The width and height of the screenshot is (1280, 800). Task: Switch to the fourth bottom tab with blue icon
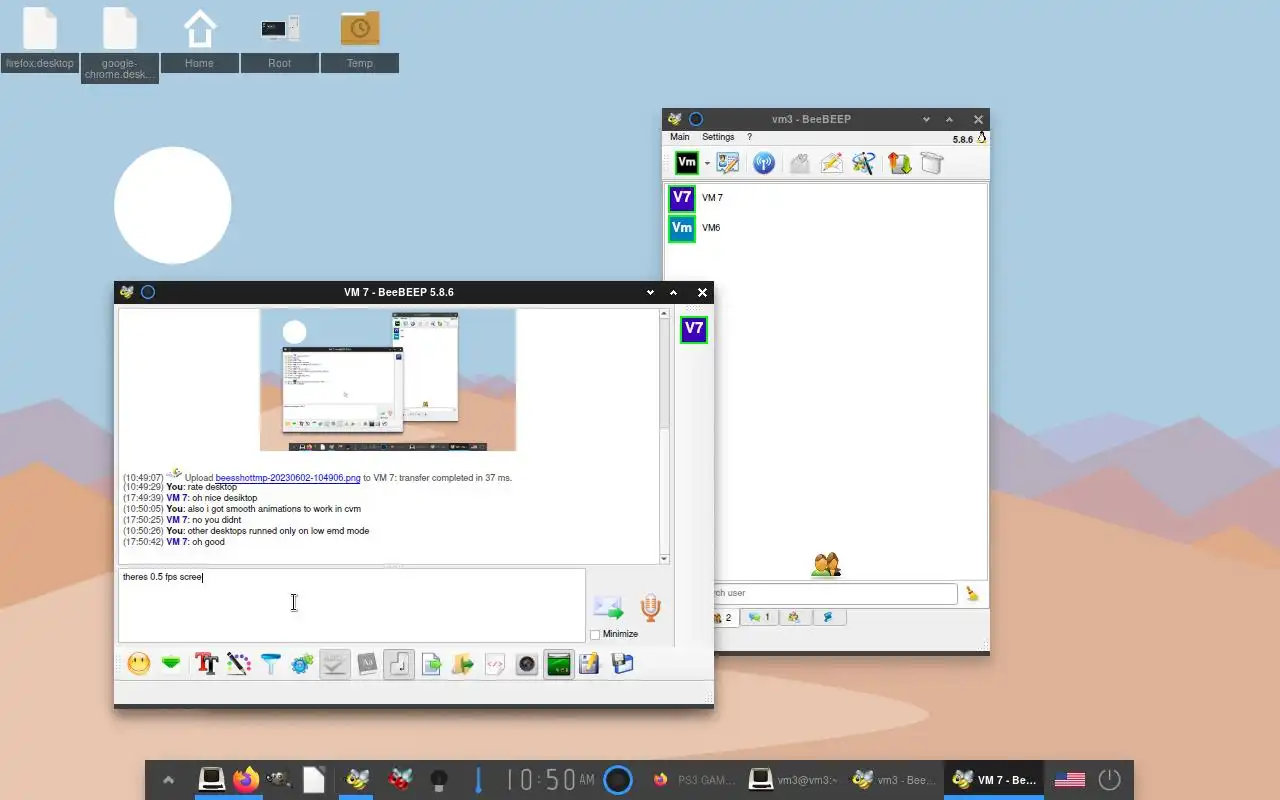click(x=829, y=618)
